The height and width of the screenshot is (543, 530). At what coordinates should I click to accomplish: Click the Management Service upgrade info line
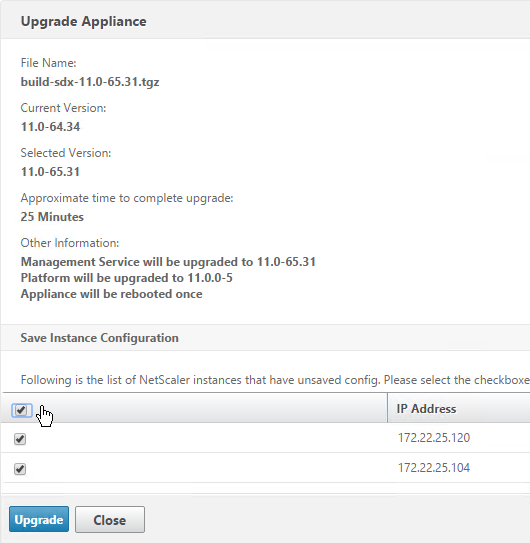click(168, 262)
